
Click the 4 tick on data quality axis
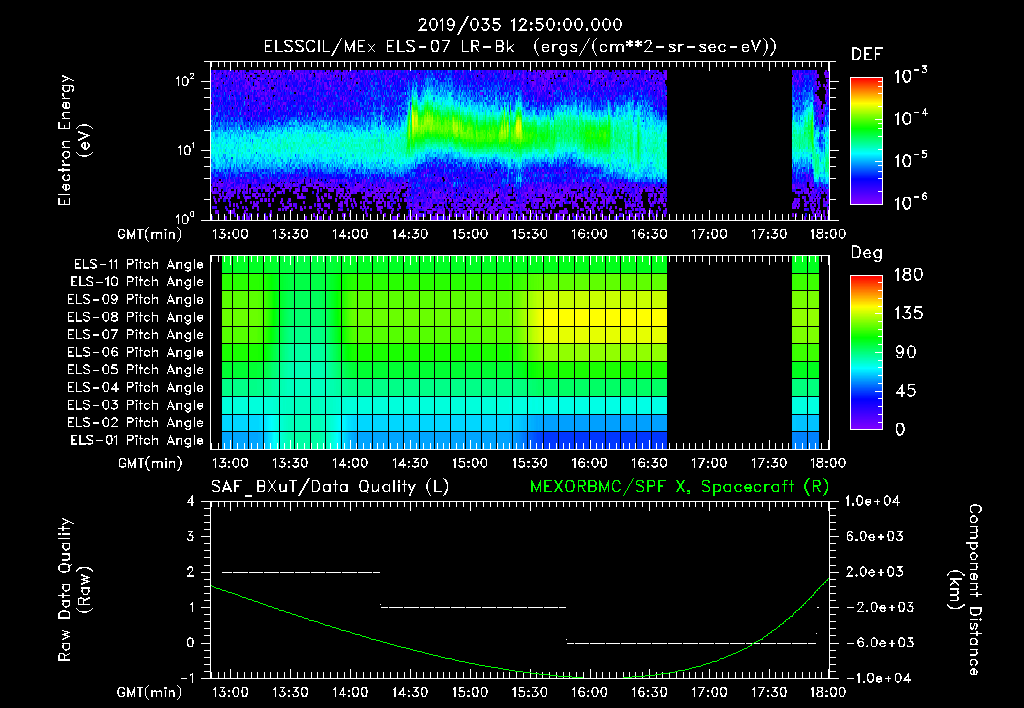tap(191, 501)
